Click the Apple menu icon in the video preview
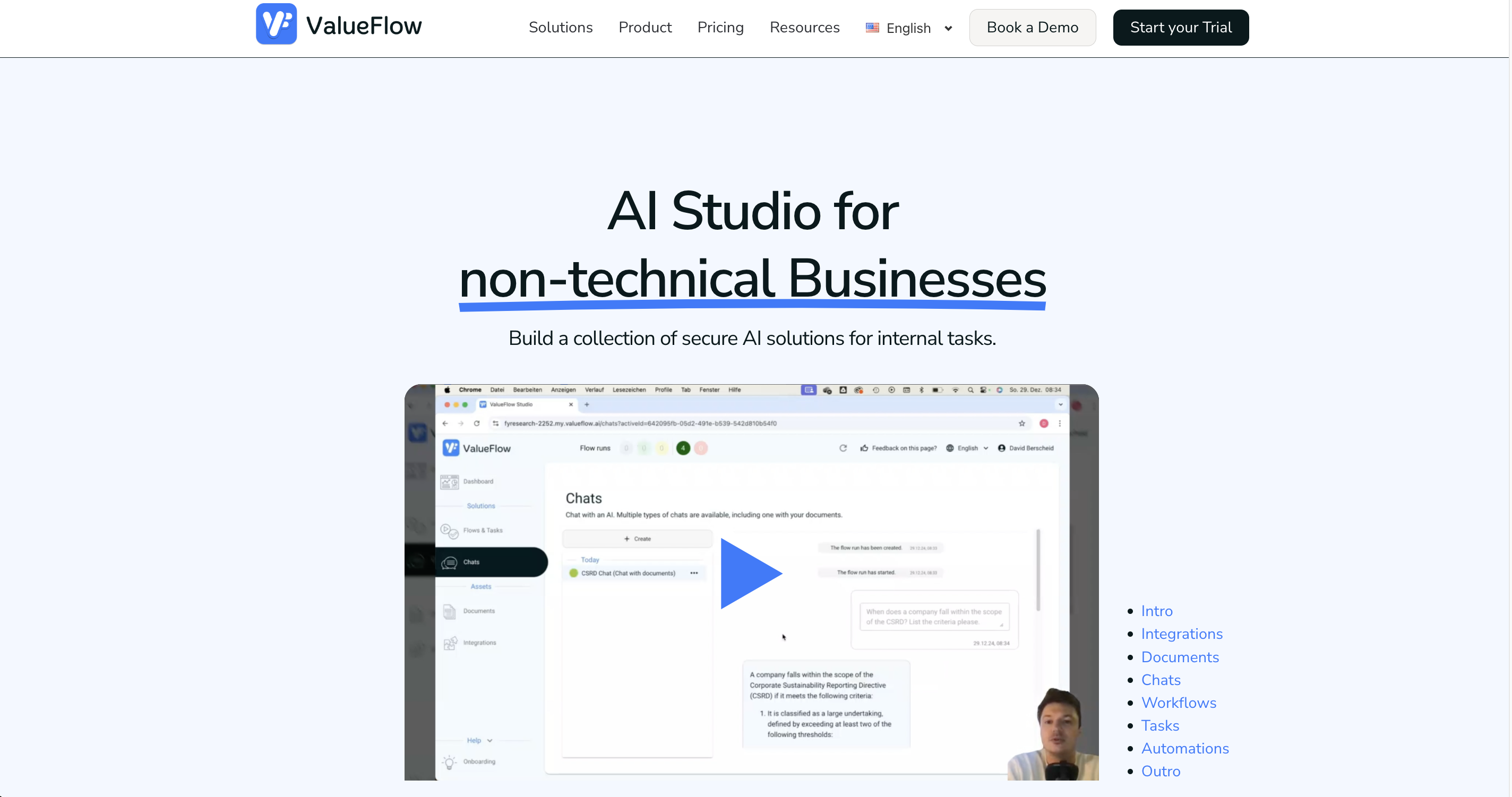 pyautogui.click(x=447, y=389)
